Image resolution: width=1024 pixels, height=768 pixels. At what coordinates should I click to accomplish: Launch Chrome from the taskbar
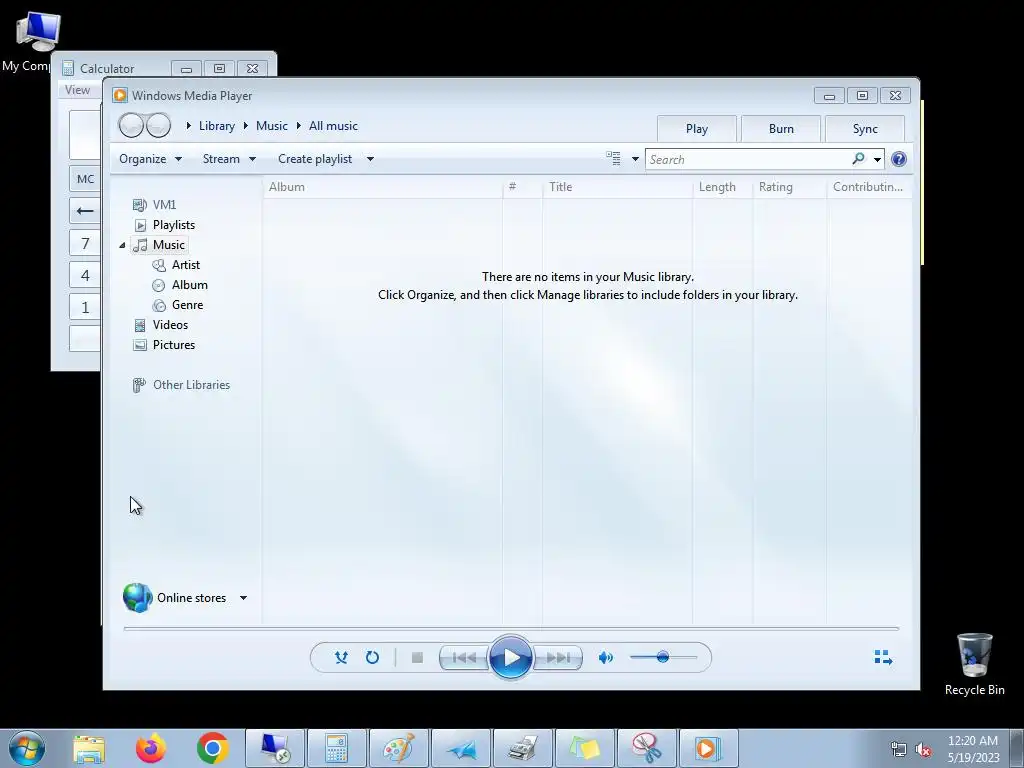point(212,748)
